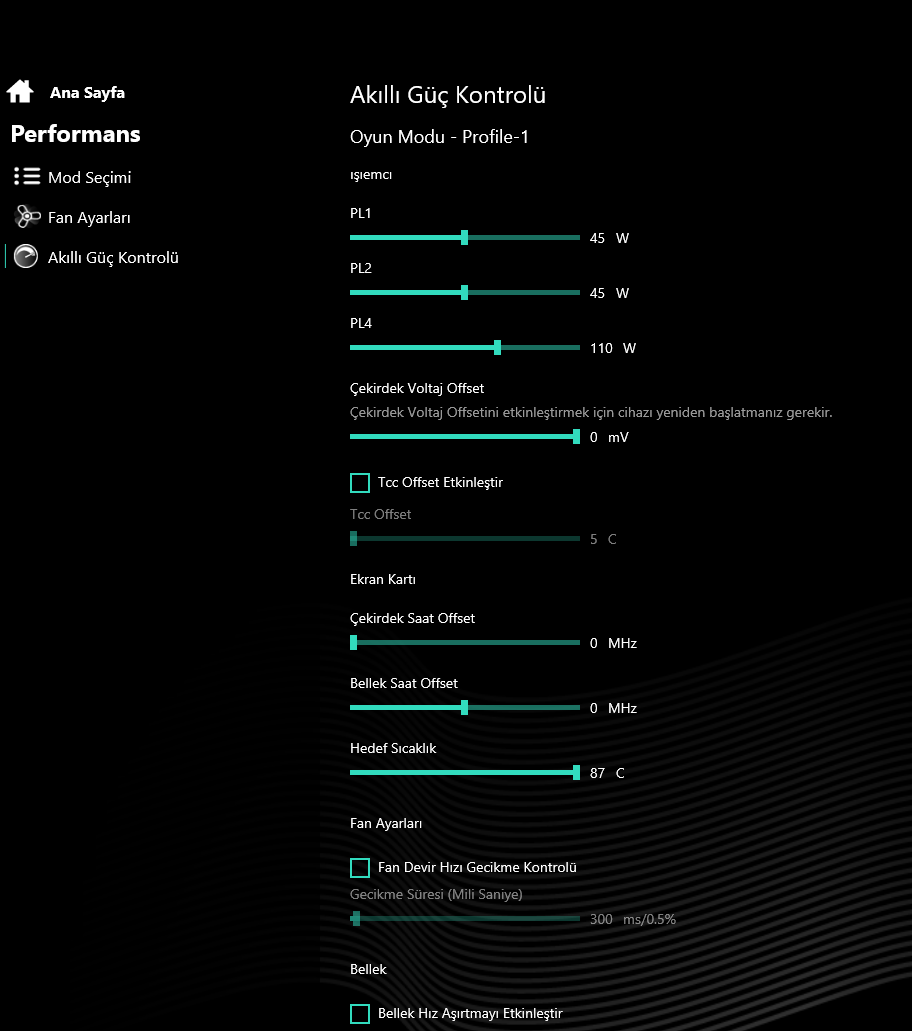Open the Mod Seçimi menu item
The height and width of the screenshot is (1031, 912).
tap(89, 178)
